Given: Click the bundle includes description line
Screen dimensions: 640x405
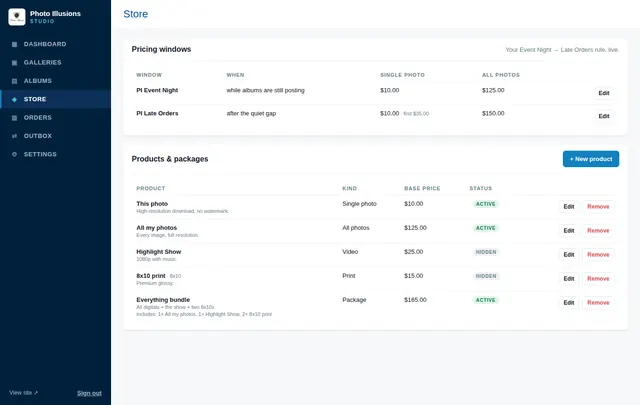Looking at the screenshot, I should coord(204,314).
